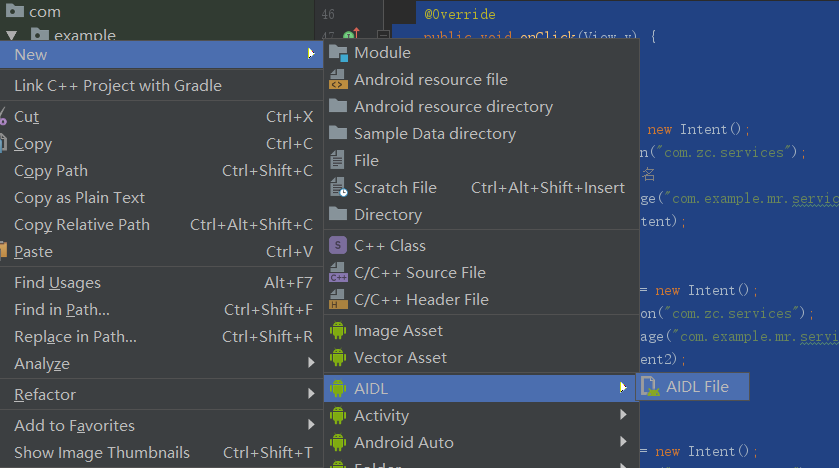Image resolution: width=839 pixels, height=468 pixels.
Task: Select C/C++ Source File label
Action: [x=420, y=273]
